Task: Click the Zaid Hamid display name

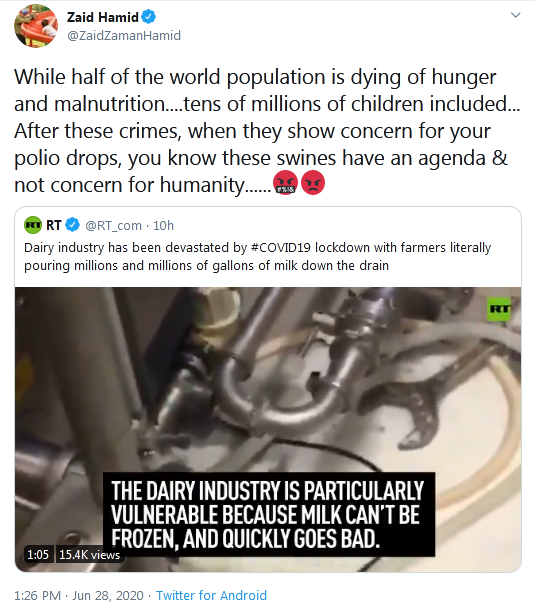Action: [x=102, y=17]
